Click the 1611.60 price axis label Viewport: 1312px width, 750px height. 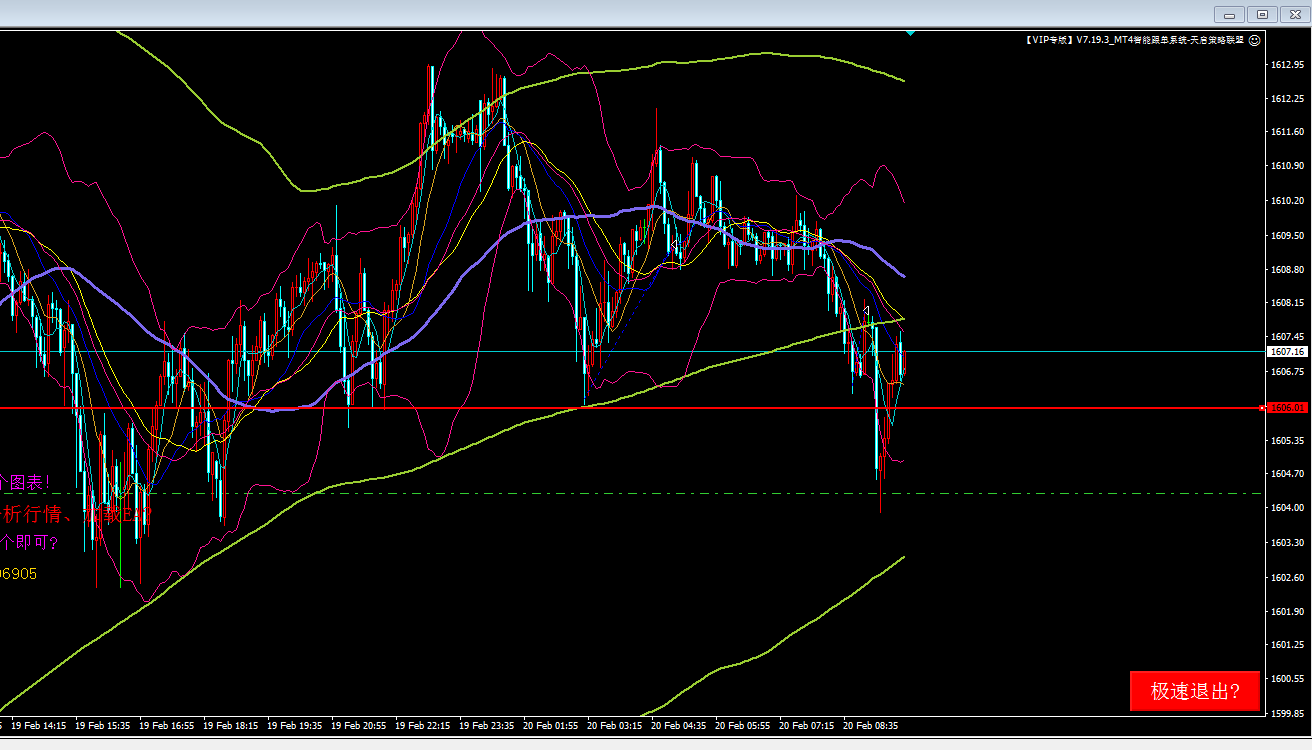pyautogui.click(x=1286, y=132)
